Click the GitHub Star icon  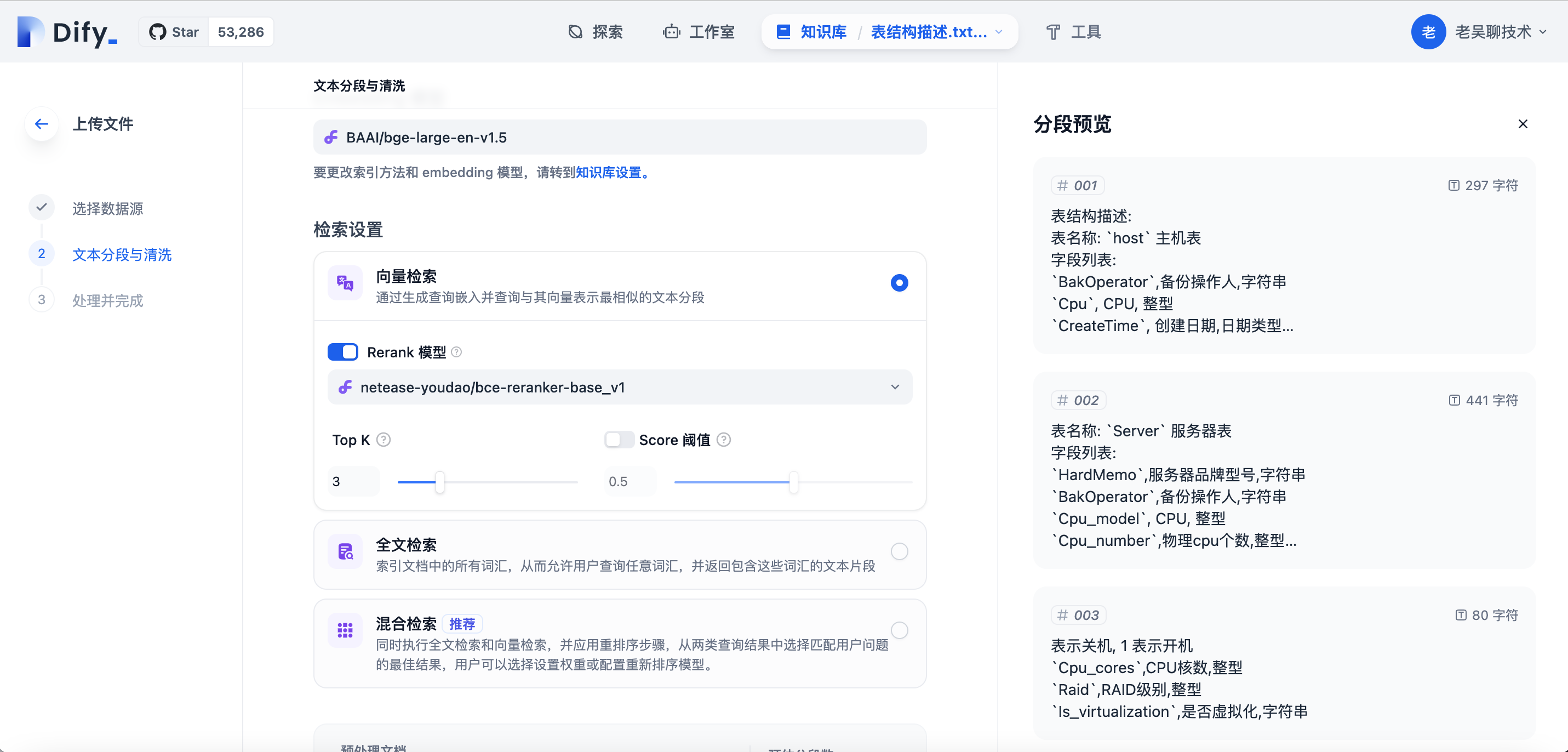click(x=158, y=32)
